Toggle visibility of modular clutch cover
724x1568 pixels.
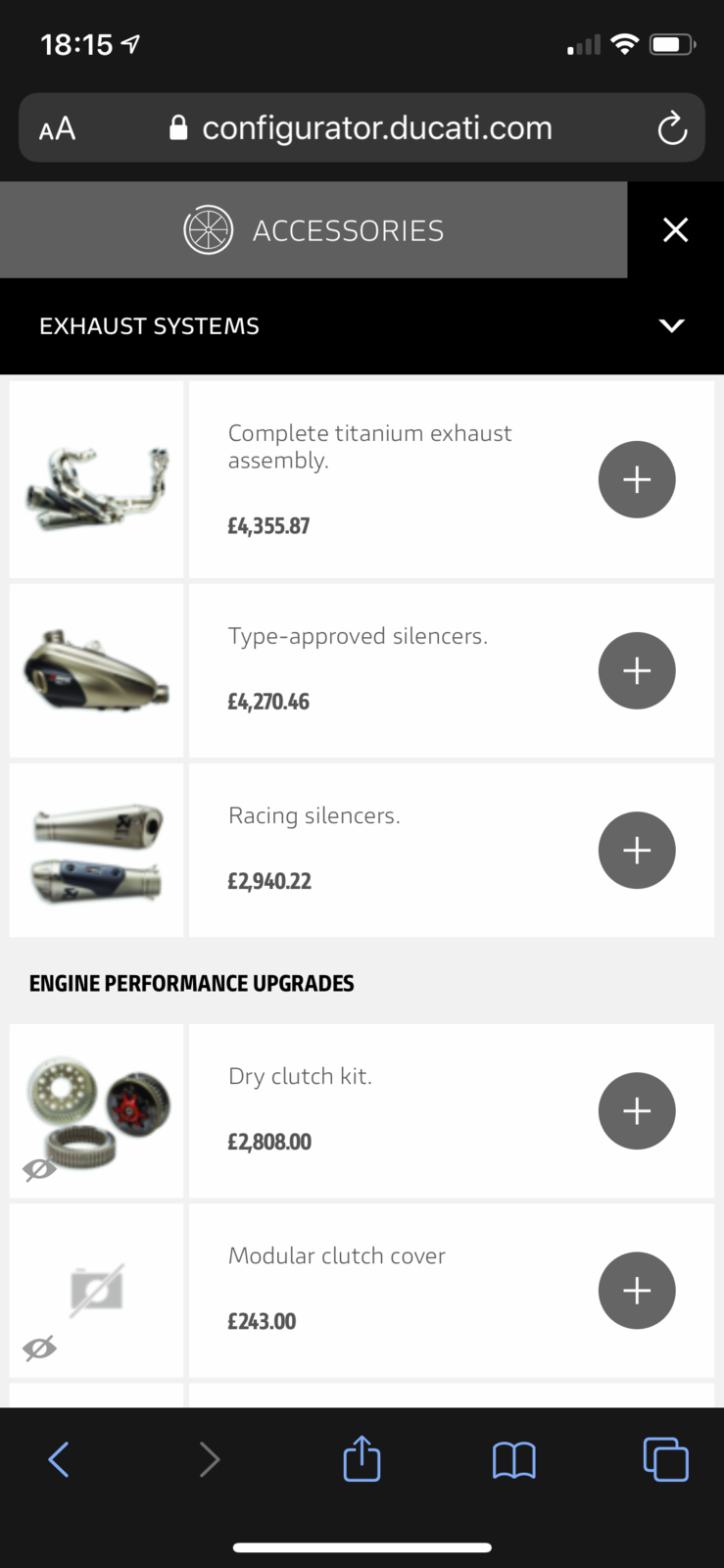39,1348
